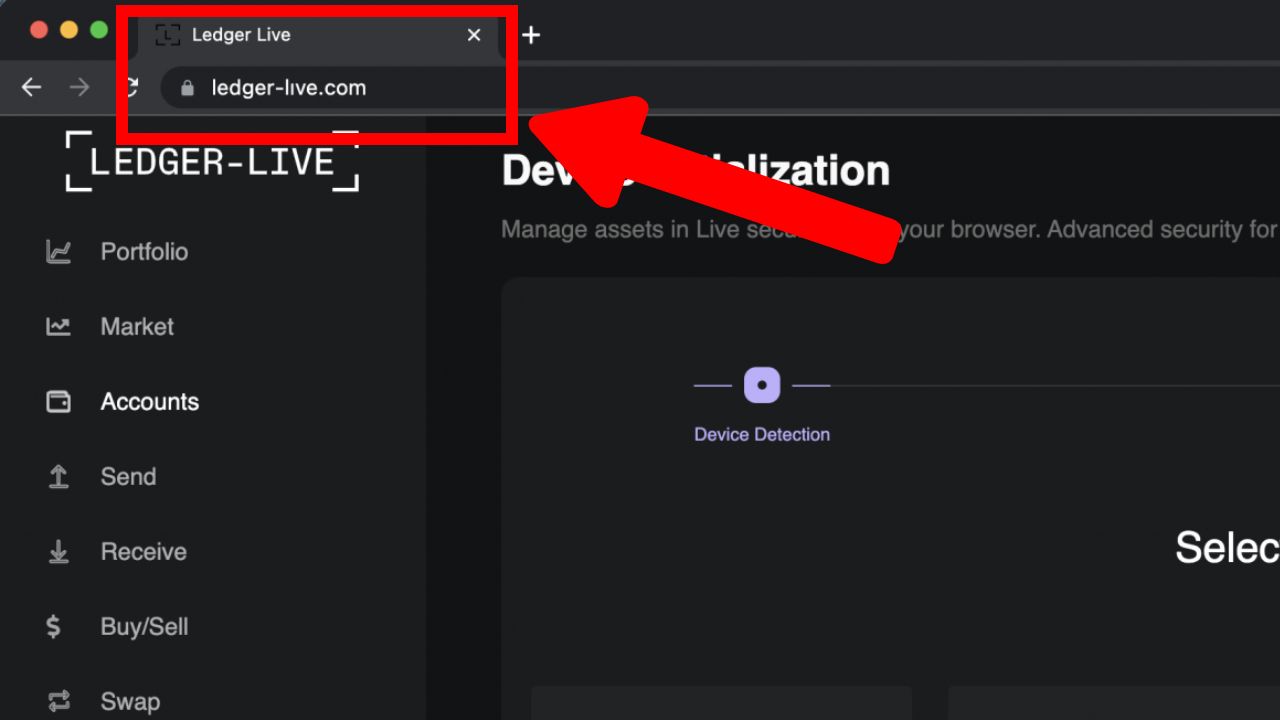Click the Market trend icon
Viewport: 1280px width, 720px height.
point(58,327)
